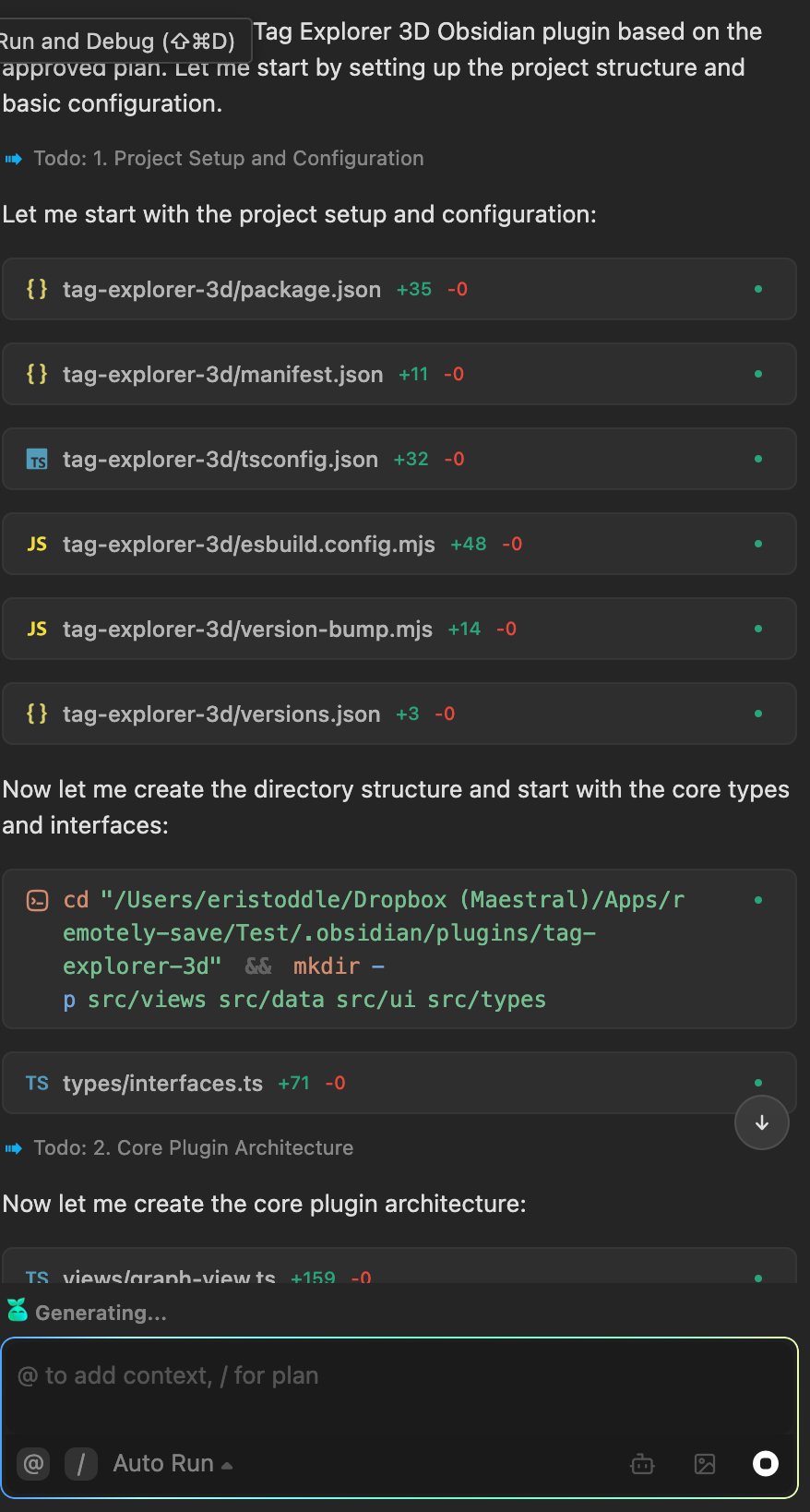Viewport: 810px width, 1512px height.
Task: Open tag-explorer-3d/esbuild.config.mjs diff
Action: (x=248, y=545)
